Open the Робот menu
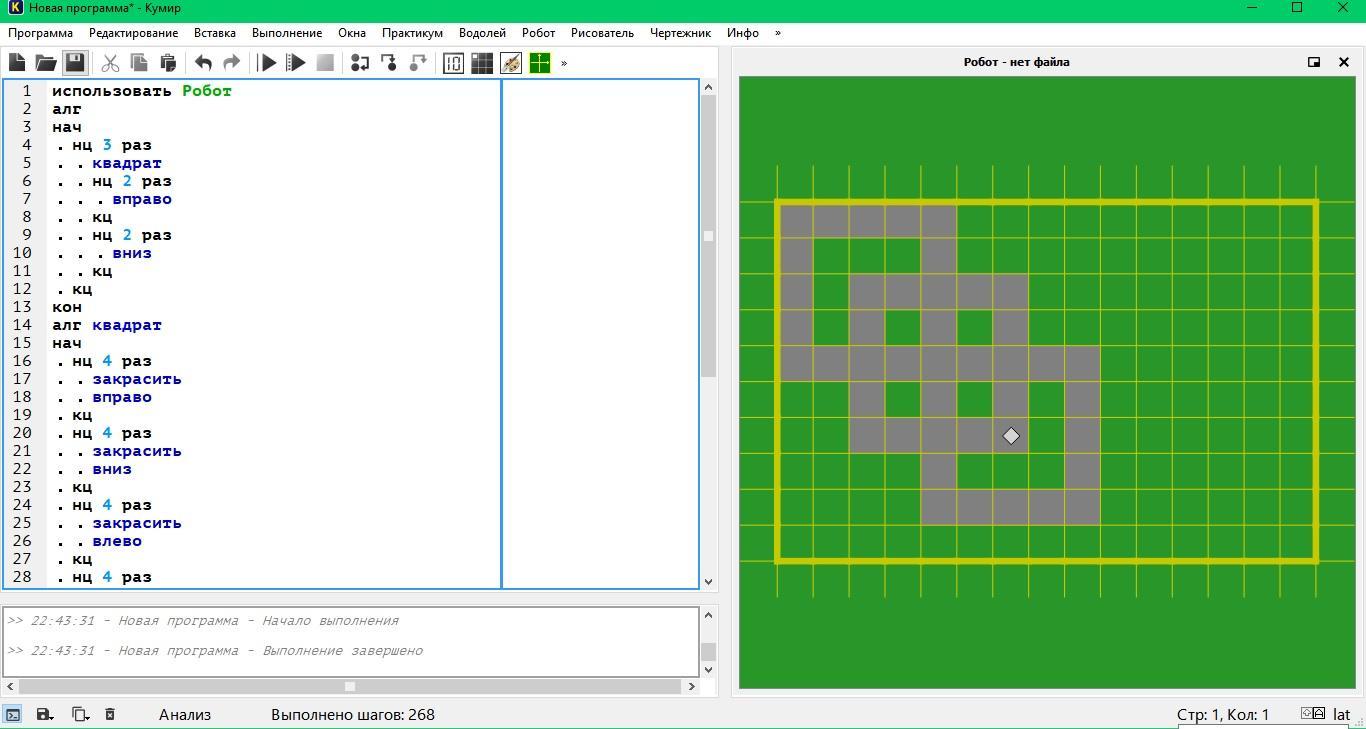 coord(538,33)
